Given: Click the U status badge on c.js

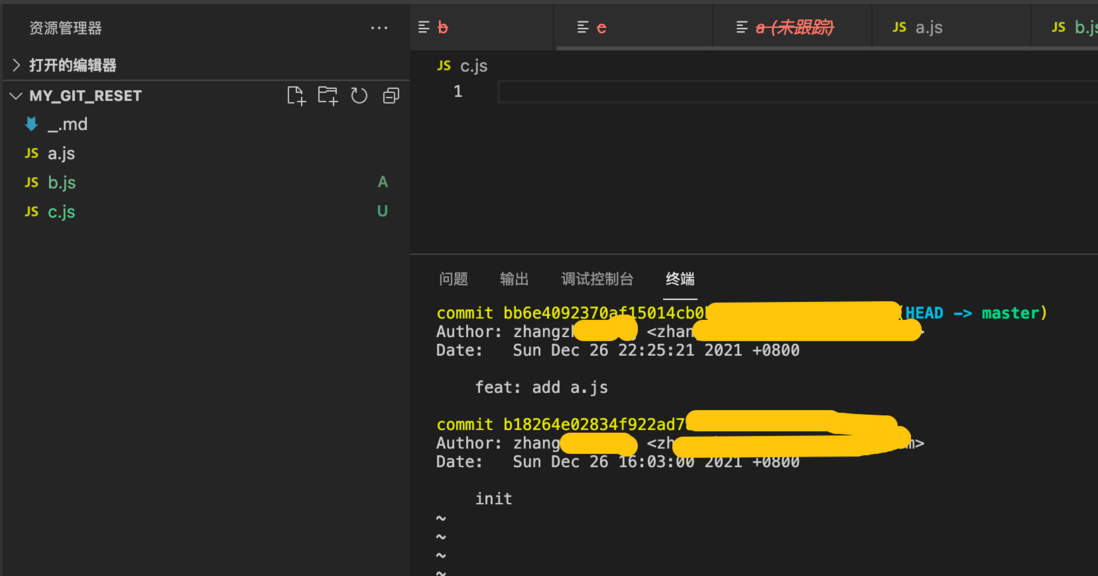Looking at the screenshot, I should point(382,211).
